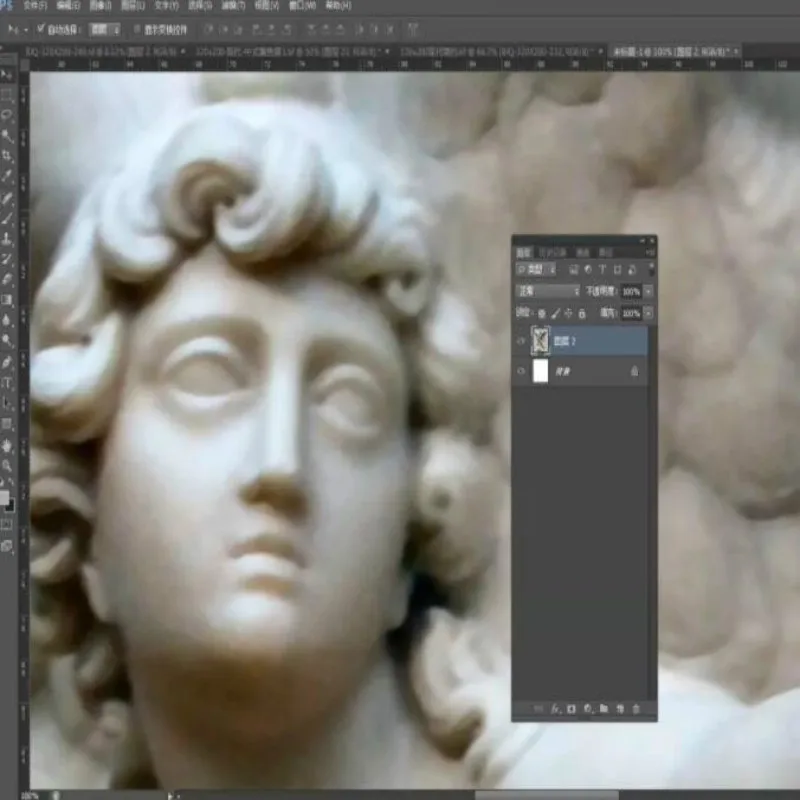Select the 图层 2 layer row
The height and width of the screenshot is (800, 800).
click(x=595, y=341)
